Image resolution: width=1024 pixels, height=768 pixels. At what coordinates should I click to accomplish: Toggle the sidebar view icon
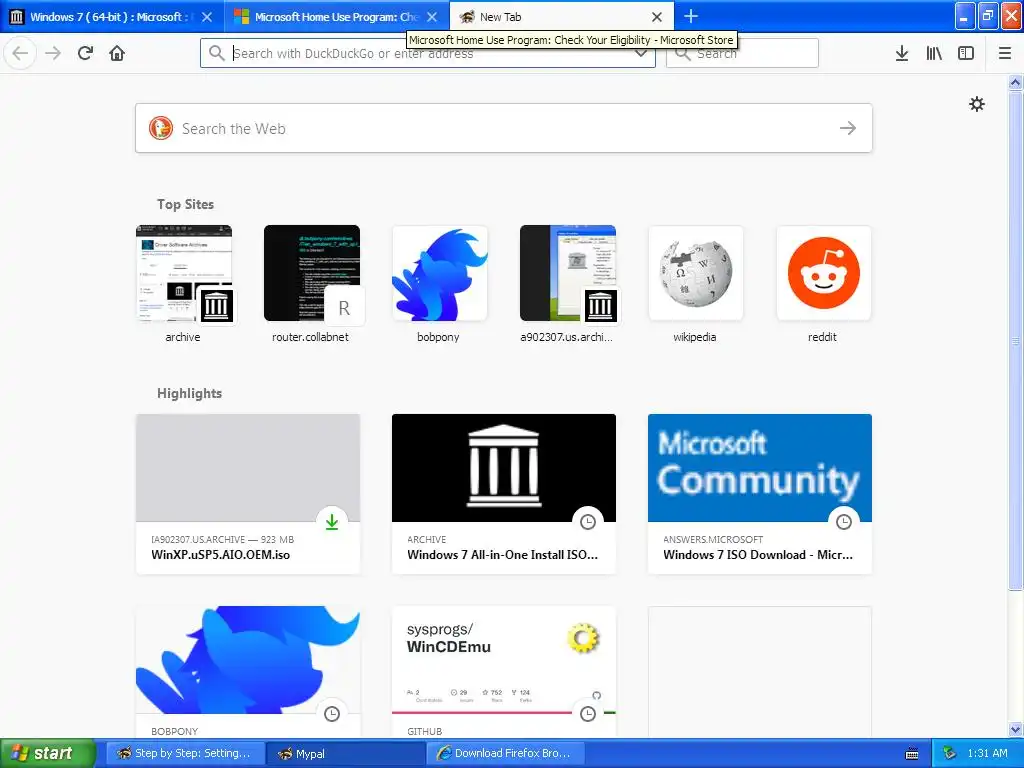[x=966, y=54]
